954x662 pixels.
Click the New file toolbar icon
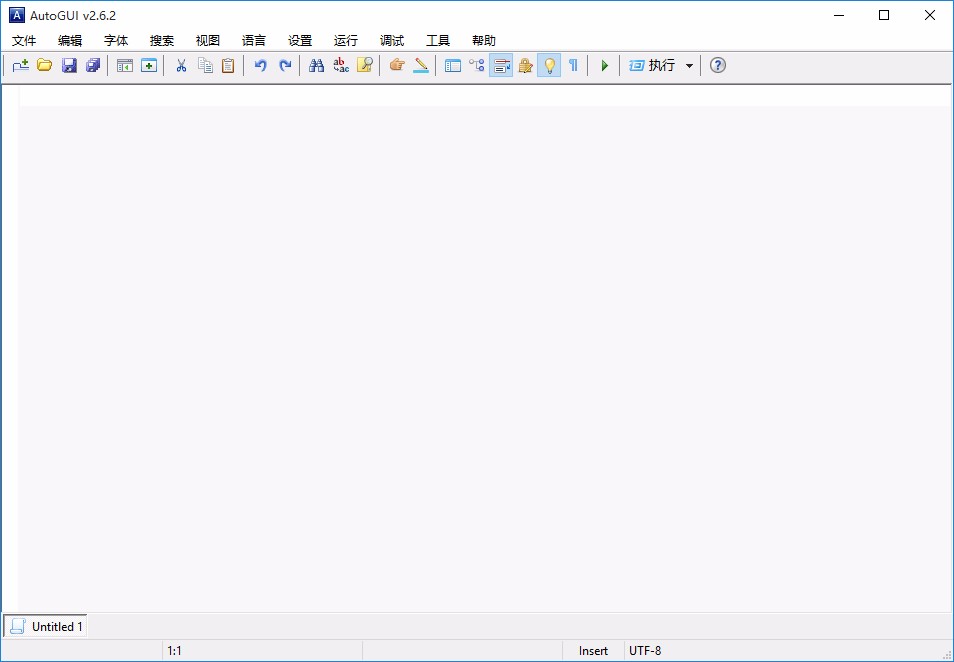pyautogui.click(x=21, y=65)
